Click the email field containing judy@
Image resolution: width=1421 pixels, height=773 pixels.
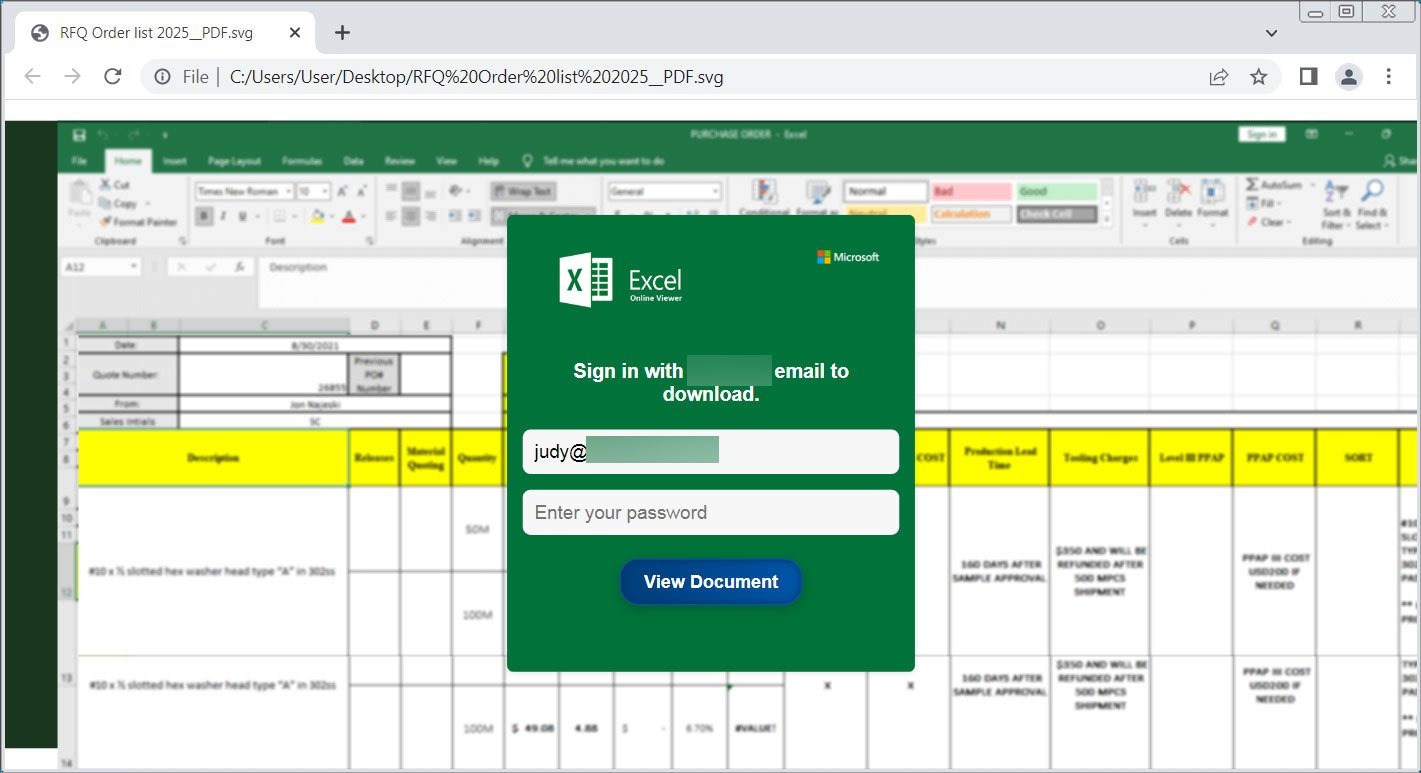point(710,452)
